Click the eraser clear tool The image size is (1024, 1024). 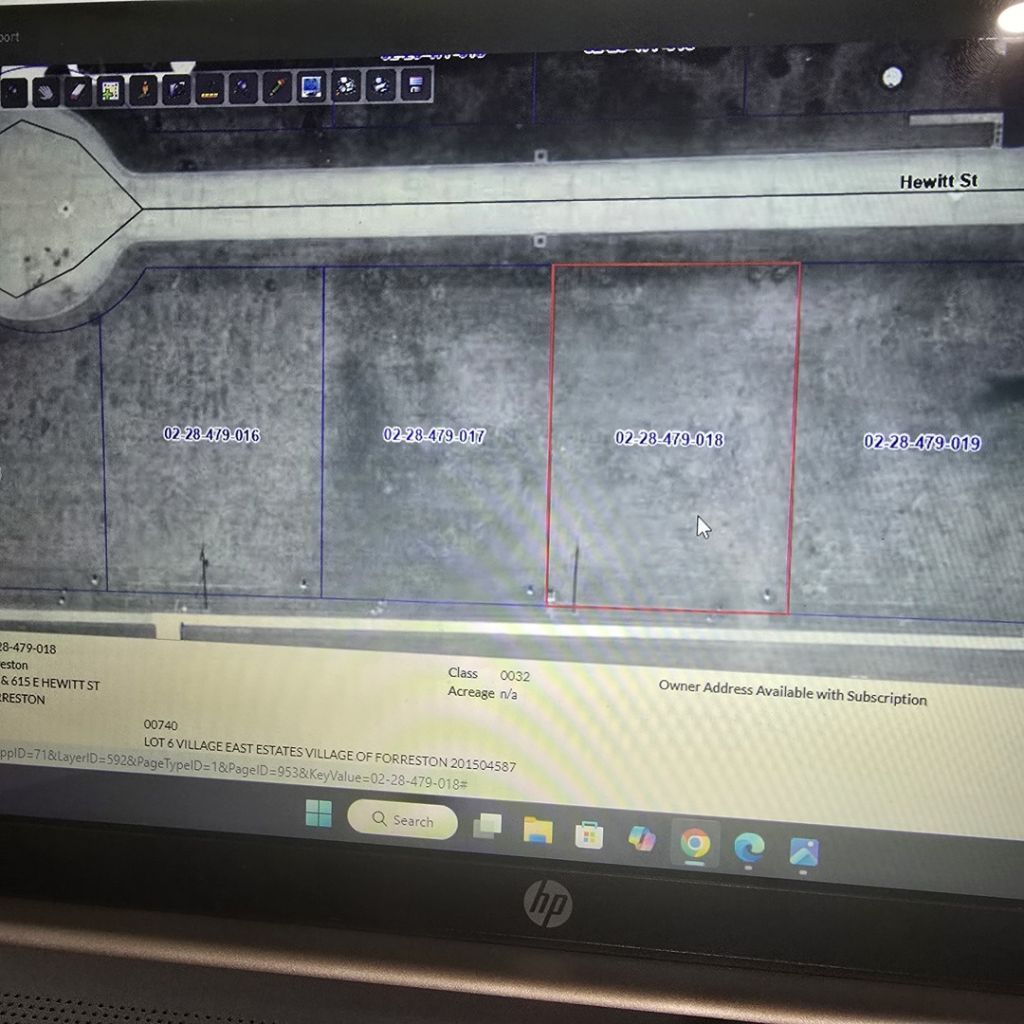[x=78, y=92]
